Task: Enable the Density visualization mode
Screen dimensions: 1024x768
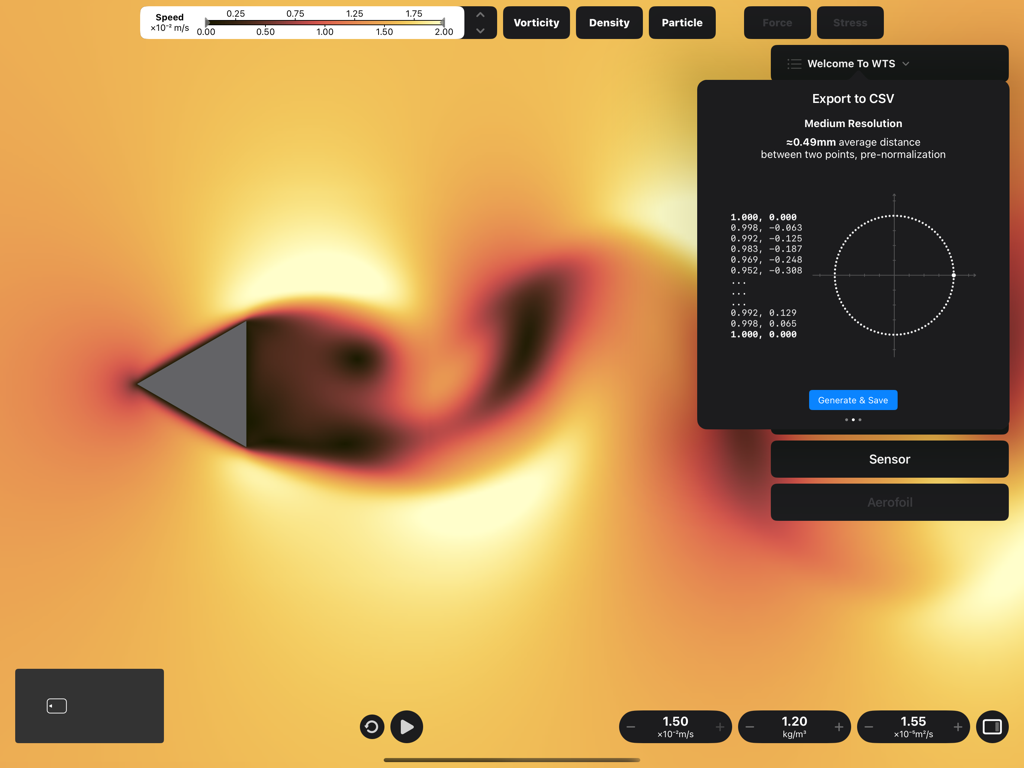Action: tap(609, 22)
